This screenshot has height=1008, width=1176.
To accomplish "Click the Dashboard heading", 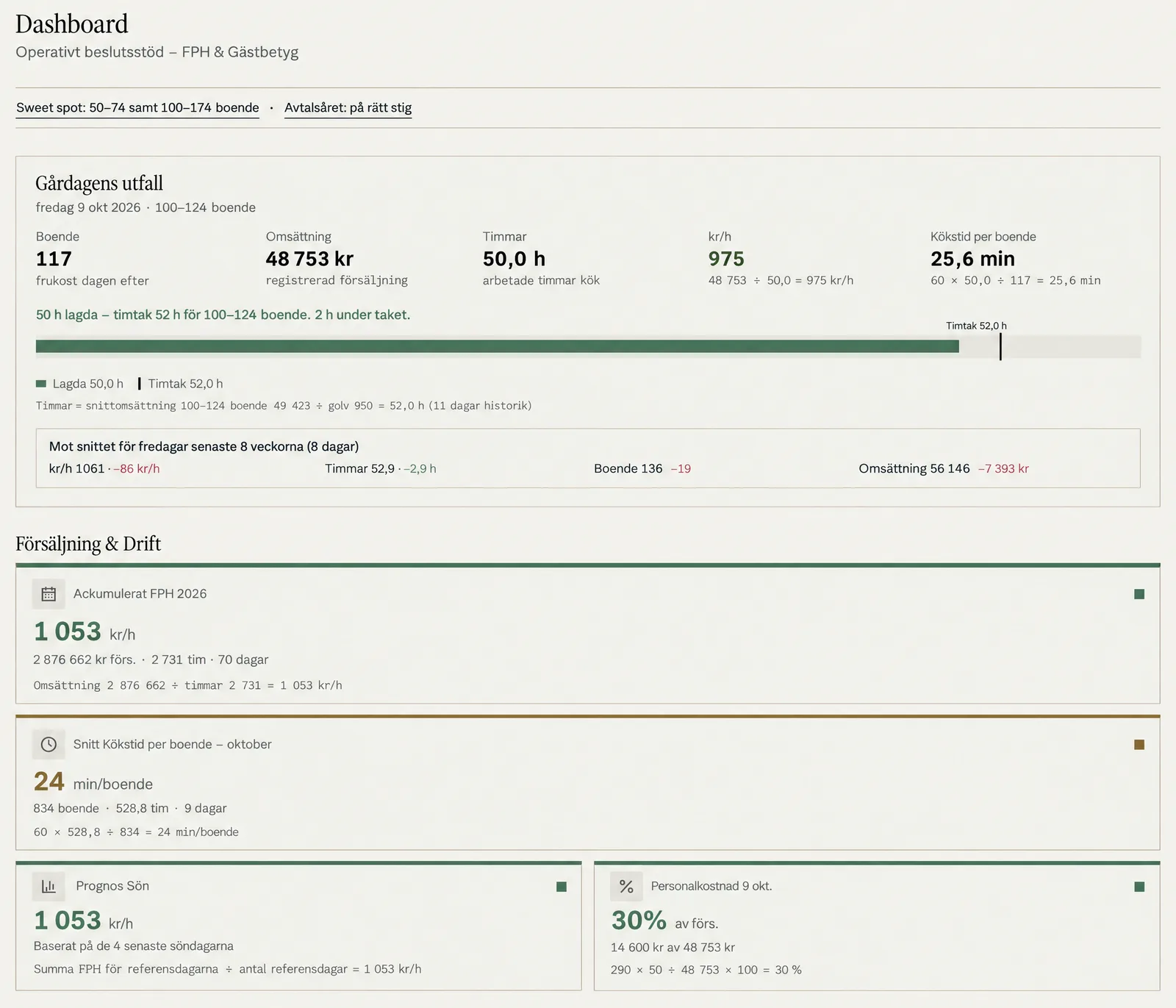I will (72, 24).
